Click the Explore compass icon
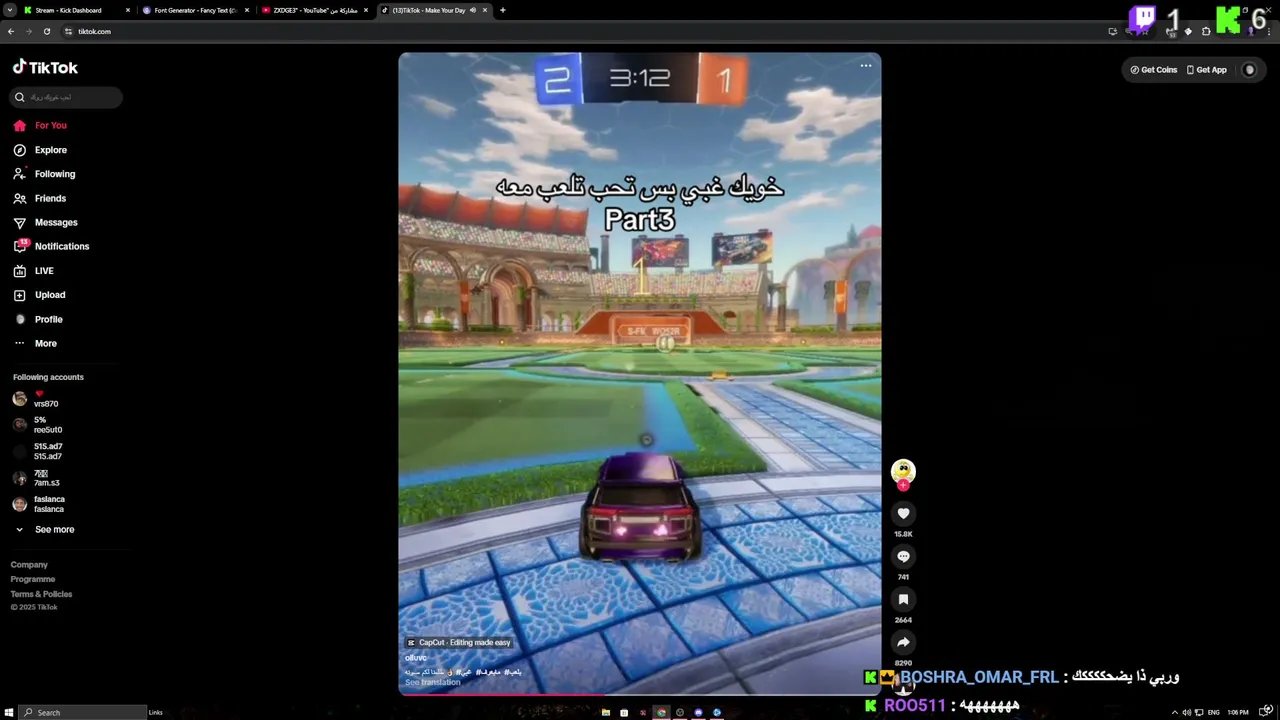Screen dimensions: 1280x720 (19, 150)
